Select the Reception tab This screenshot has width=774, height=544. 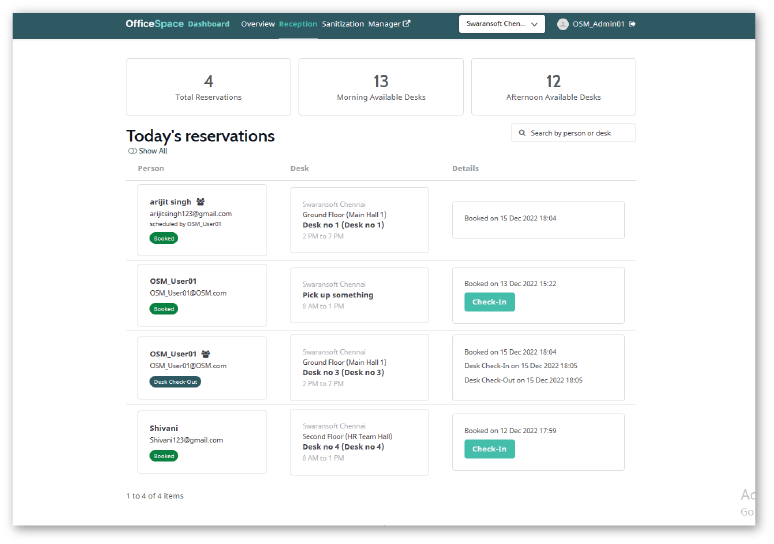click(x=298, y=23)
